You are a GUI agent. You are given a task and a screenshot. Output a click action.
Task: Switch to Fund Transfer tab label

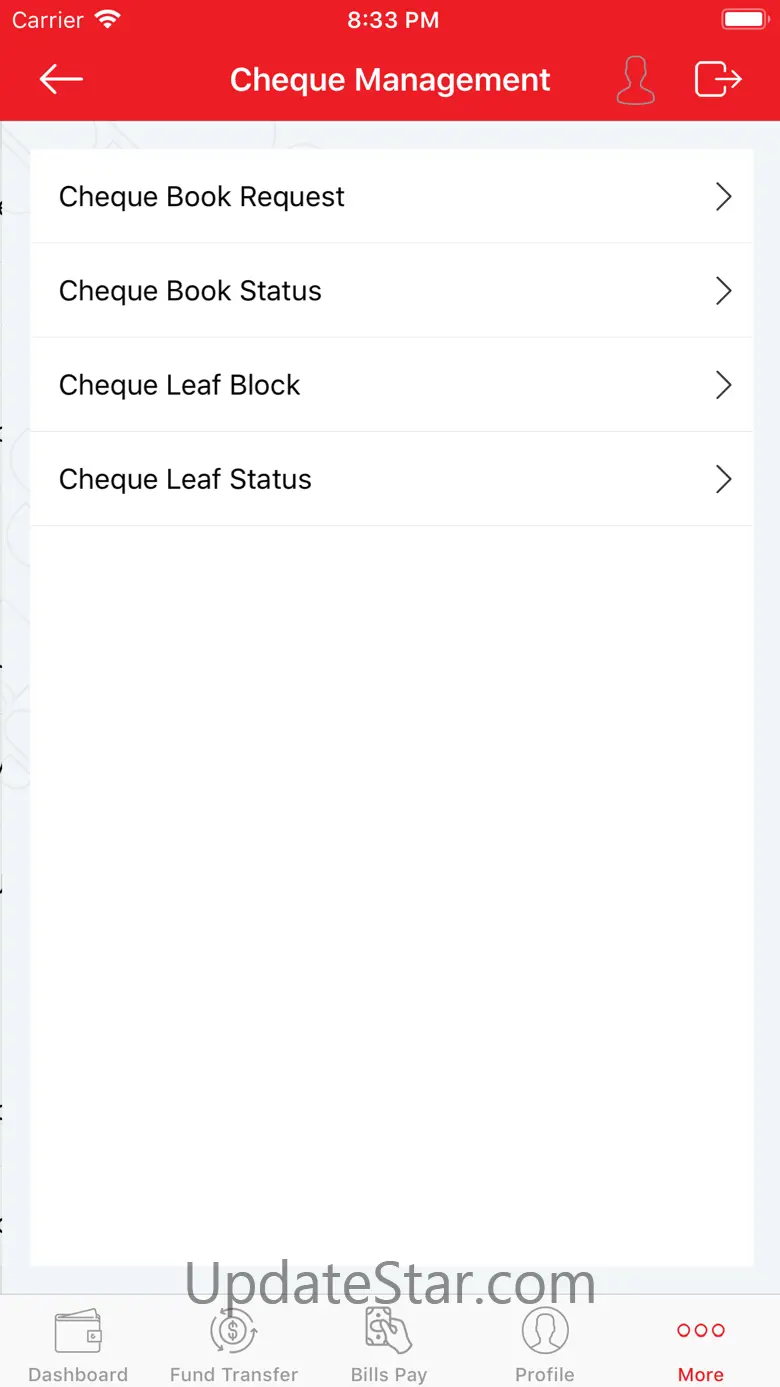[x=234, y=1374]
